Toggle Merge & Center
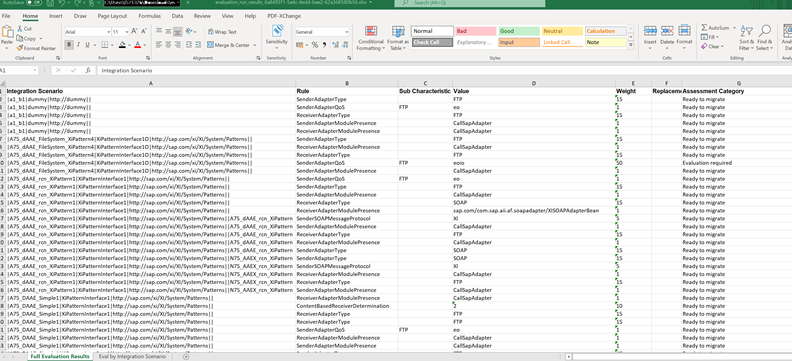This screenshot has width=792, height=361. coord(228,45)
